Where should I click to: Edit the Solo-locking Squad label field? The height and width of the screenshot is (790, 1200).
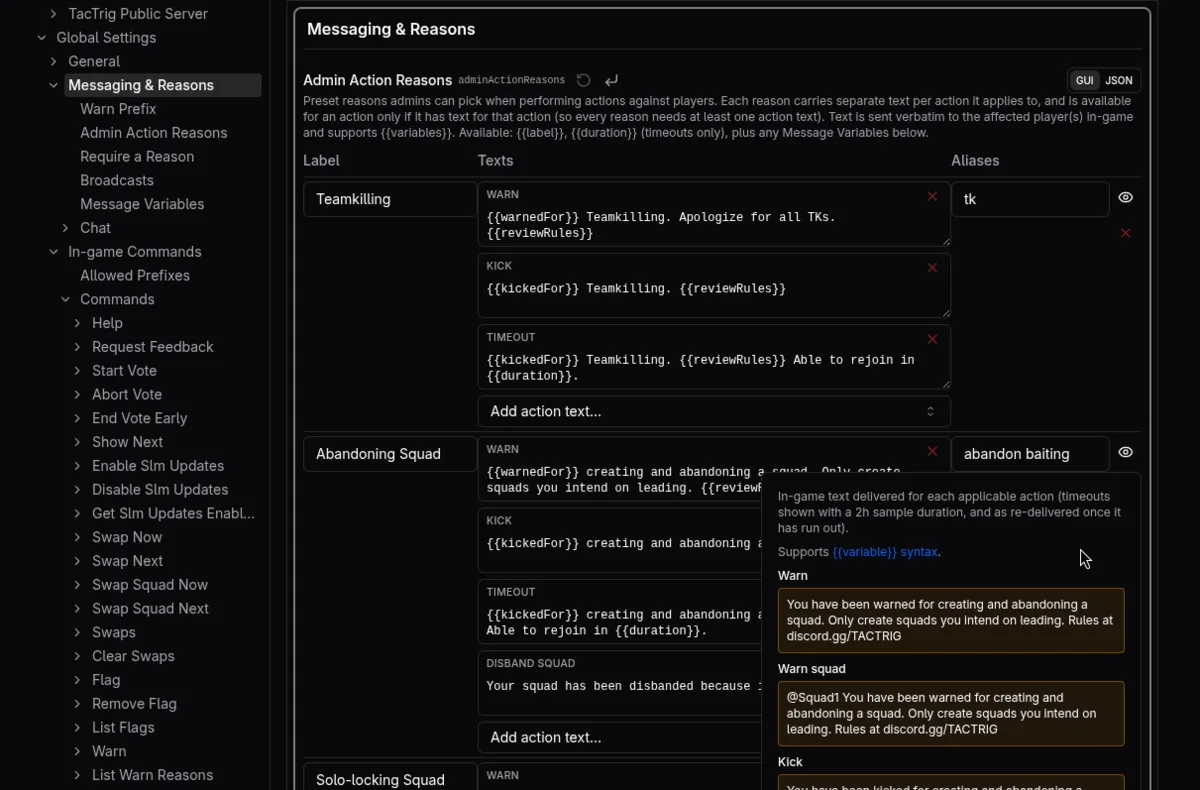pos(390,777)
